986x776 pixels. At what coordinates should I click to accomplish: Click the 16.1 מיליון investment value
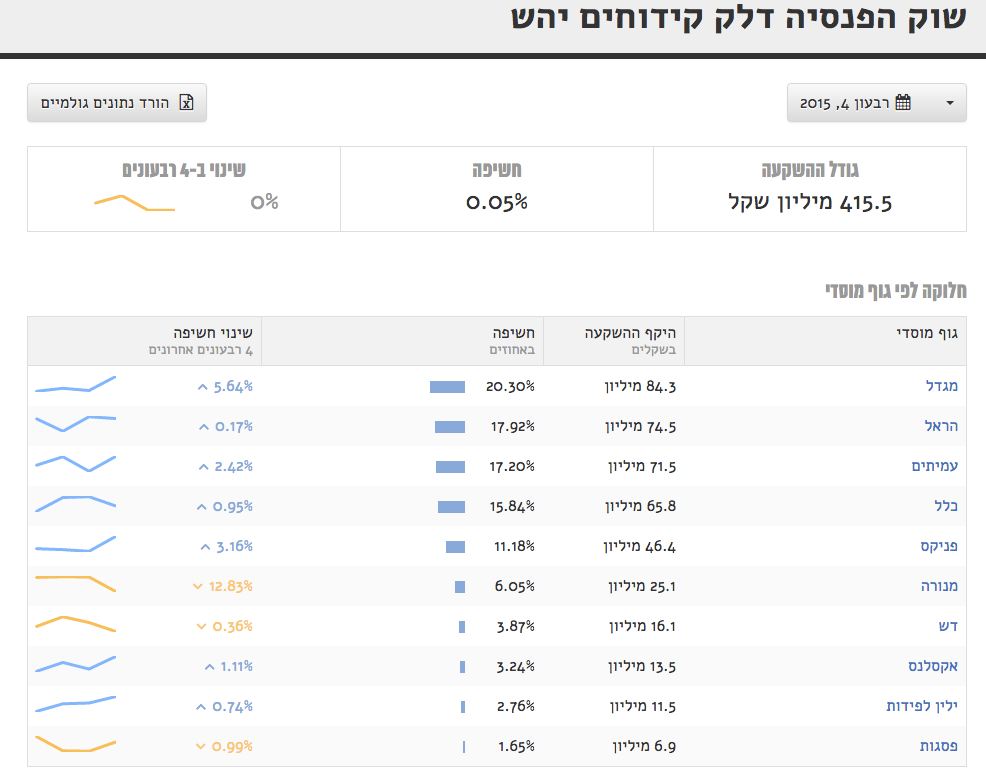coord(642,626)
